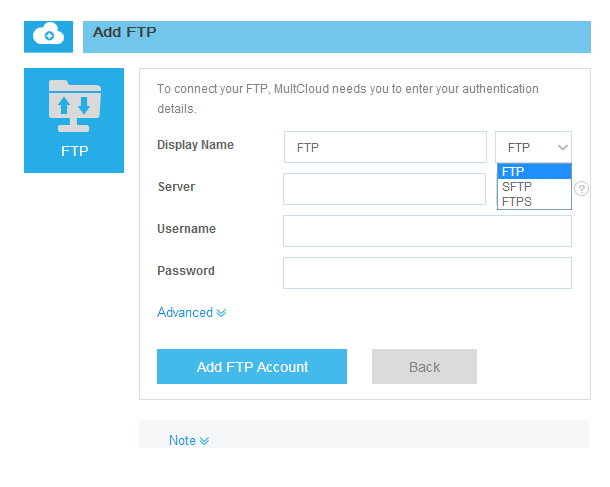Click the add cloud icon

point(48,35)
